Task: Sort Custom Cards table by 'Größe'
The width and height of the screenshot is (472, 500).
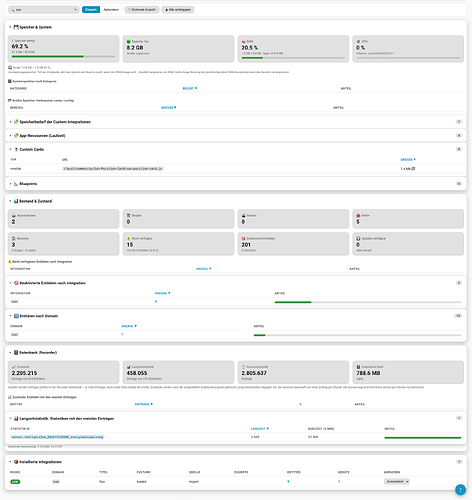Action: point(408,160)
